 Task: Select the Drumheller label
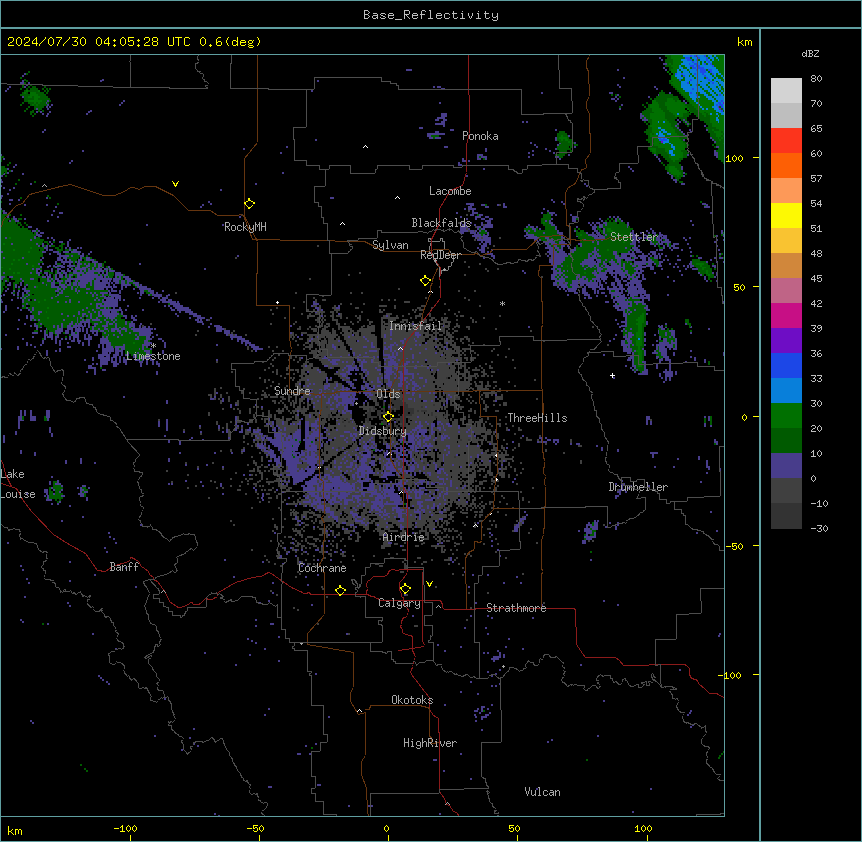point(638,487)
